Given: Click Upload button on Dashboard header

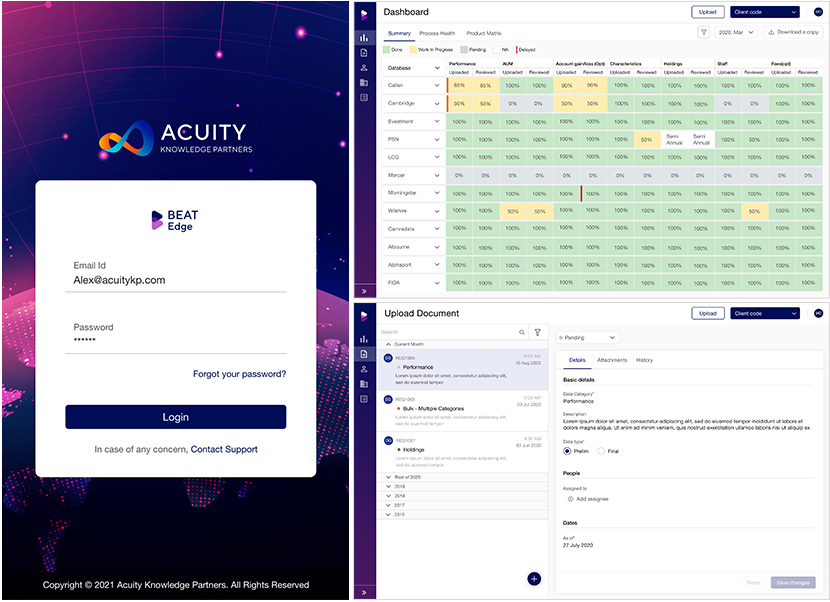Looking at the screenshot, I should tap(708, 12).
